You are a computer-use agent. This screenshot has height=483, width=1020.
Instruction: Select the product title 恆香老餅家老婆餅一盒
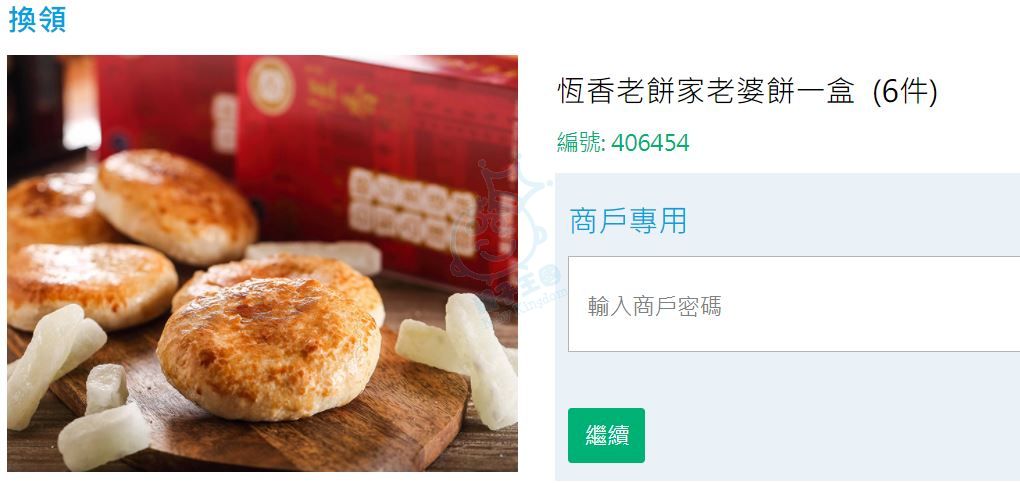point(706,93)
